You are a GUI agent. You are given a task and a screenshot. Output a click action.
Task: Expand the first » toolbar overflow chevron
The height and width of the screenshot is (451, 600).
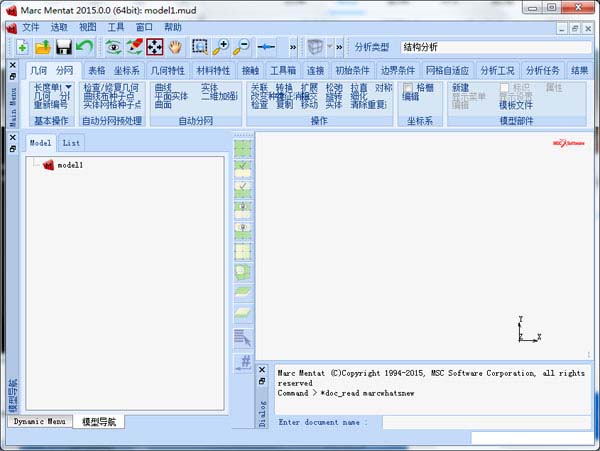tap(293, 47)
